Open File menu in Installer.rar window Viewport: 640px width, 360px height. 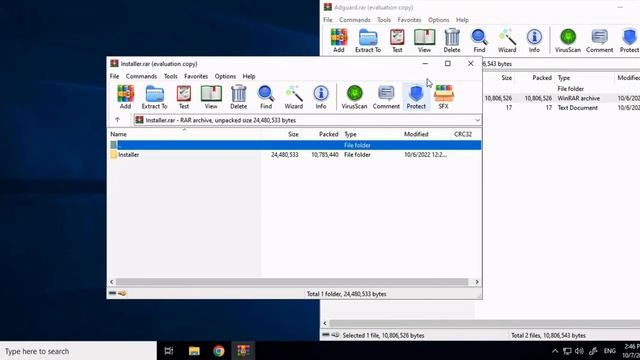(114, 76)
